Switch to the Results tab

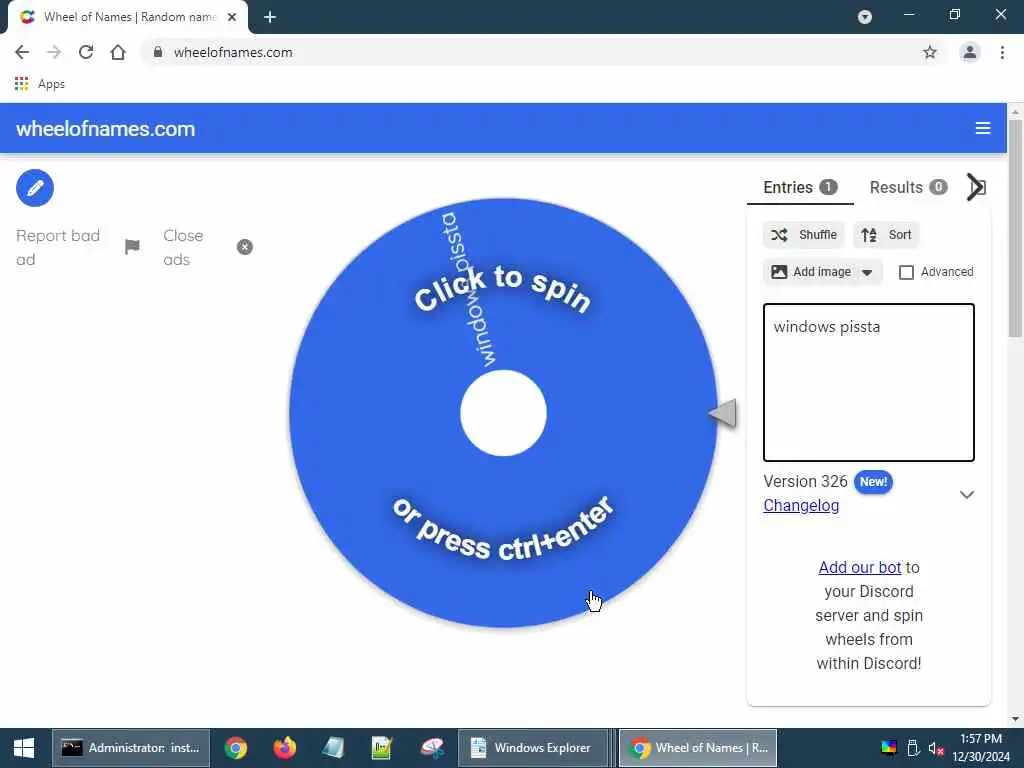point(908,187)
